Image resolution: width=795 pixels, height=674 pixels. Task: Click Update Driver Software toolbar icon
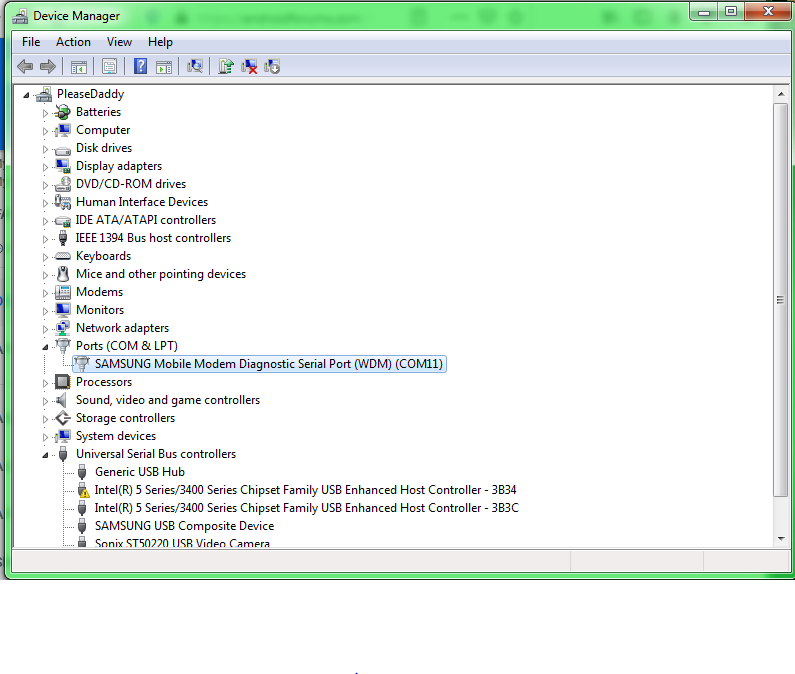point(226,66)
